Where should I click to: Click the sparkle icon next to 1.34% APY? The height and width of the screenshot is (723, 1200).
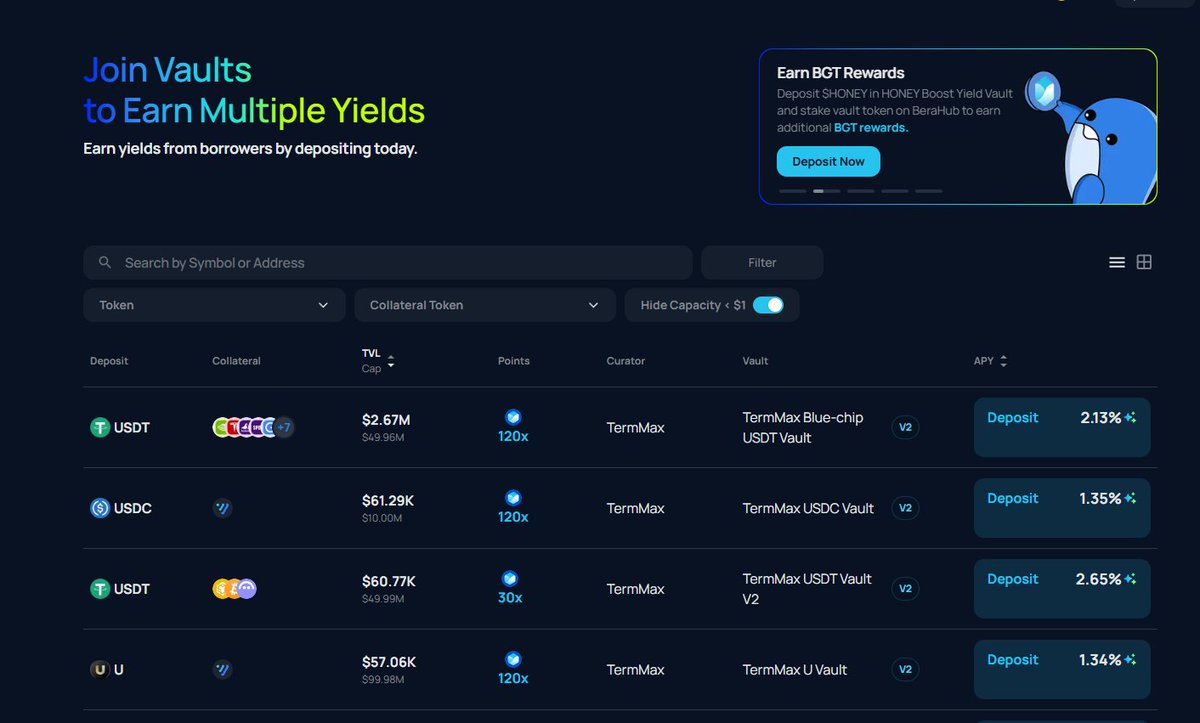pyautogui.click(x=1130, y=660)
